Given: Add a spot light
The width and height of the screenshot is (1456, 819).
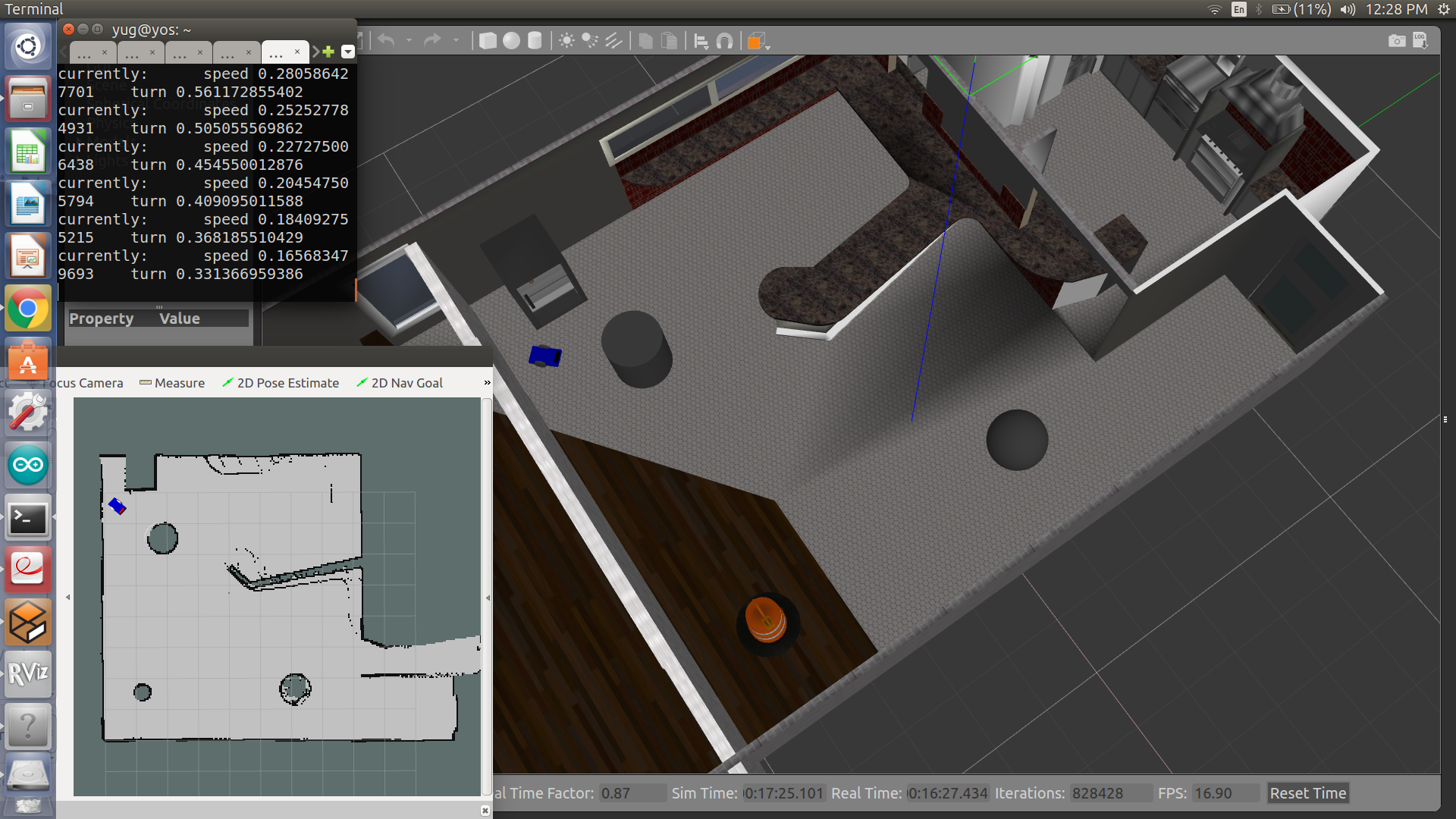Looking at the screenshot, I should [x=590, y=41].
